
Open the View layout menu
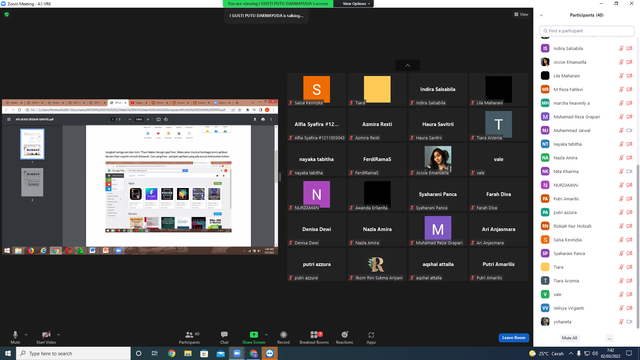[x=521, y=14]
